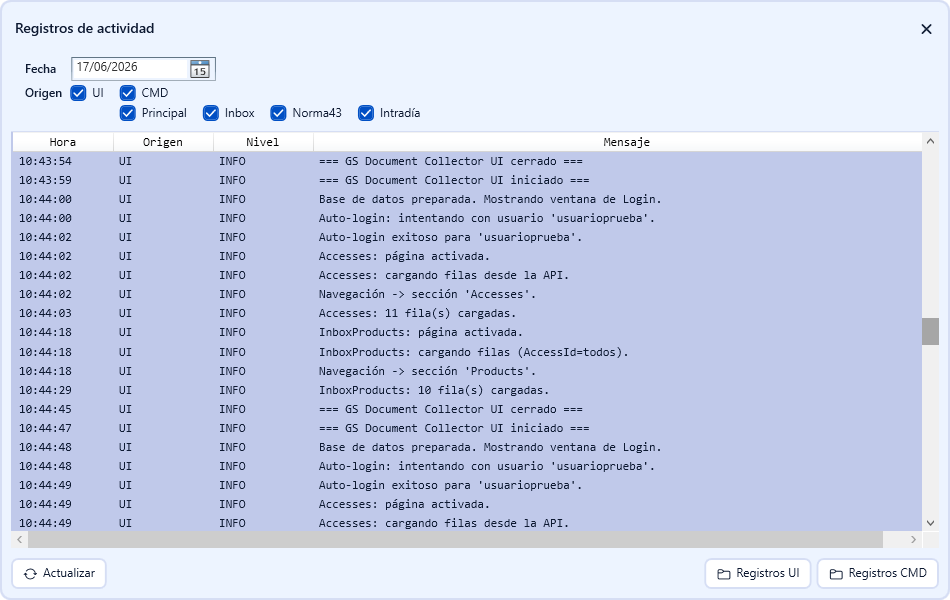The image size is (950, 600).
Task: Click UI origin in the 10:44:29 row
Action: click(x=125, y=390)
